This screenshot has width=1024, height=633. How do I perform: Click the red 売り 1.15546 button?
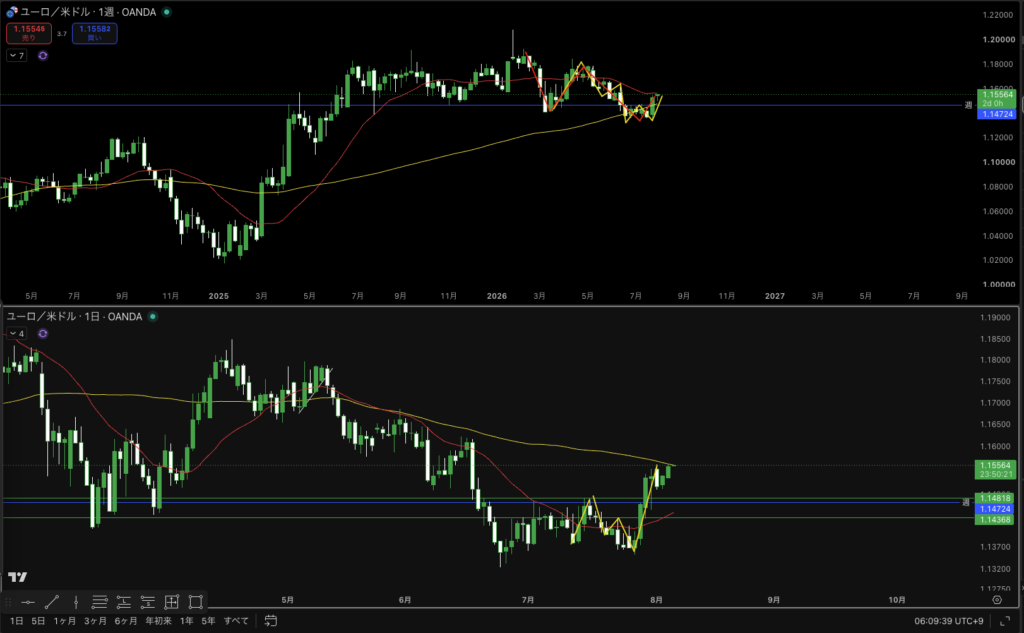(29, 33)
